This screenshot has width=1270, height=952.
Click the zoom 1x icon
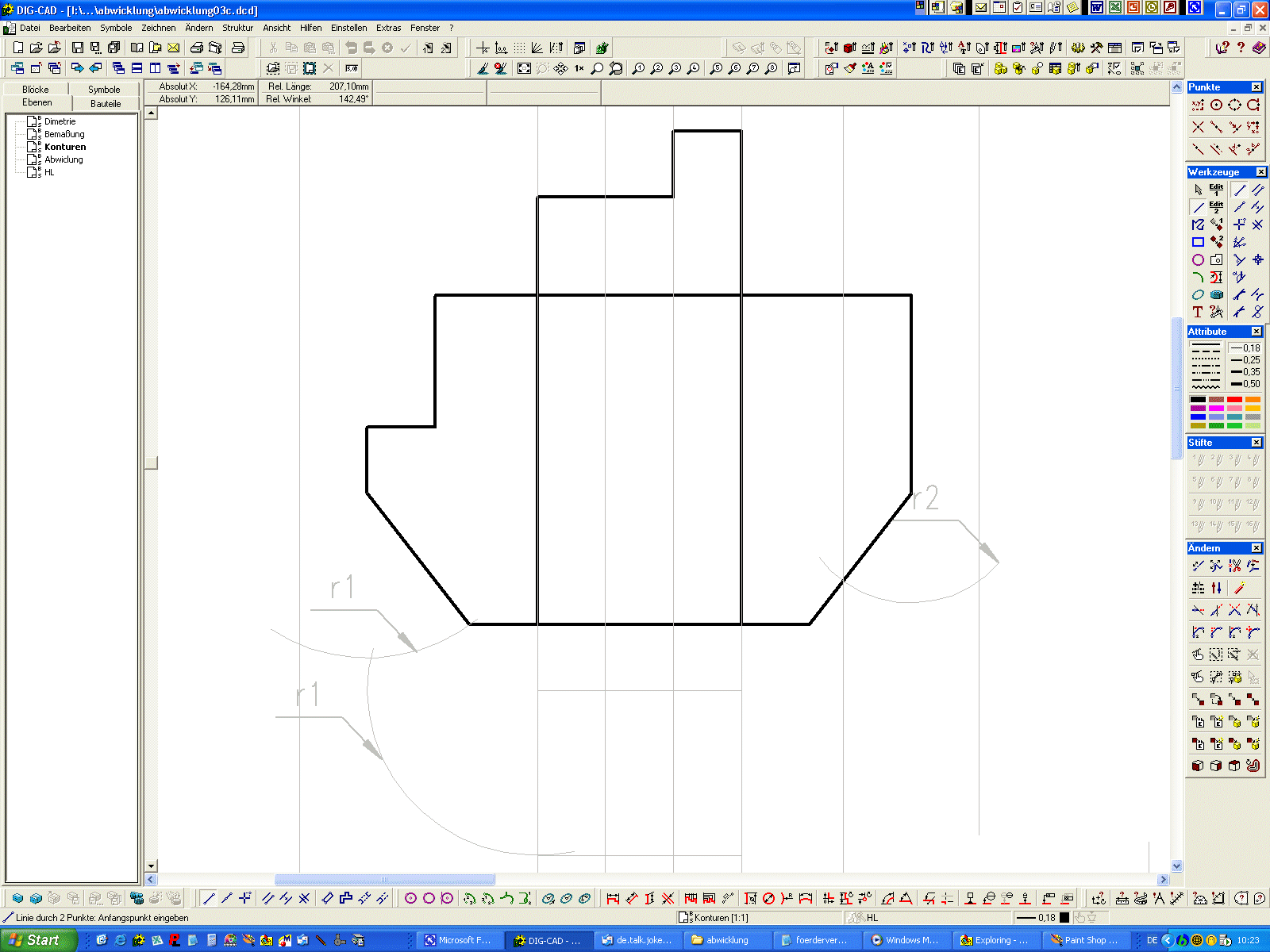[x=579, y=68]
